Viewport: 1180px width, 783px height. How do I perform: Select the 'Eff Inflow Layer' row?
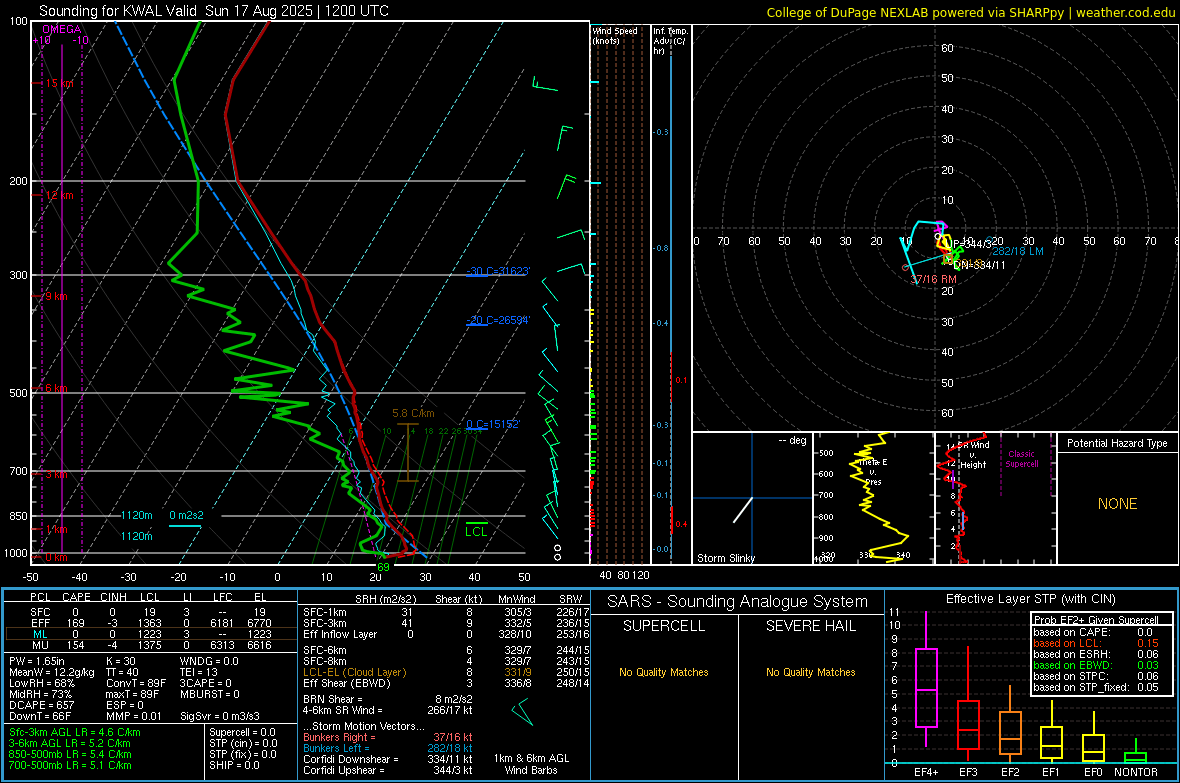[446, 634]
